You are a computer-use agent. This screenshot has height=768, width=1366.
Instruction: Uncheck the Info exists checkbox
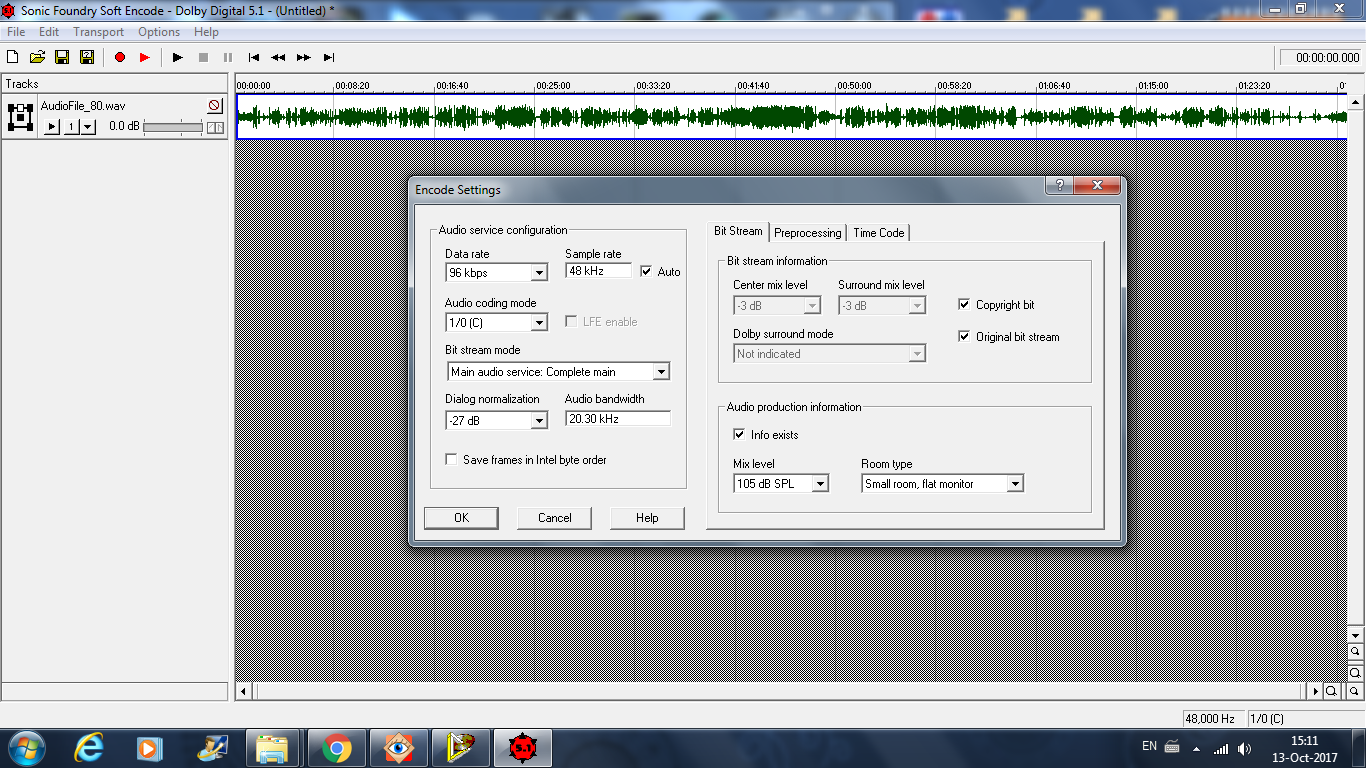(x=739, y=435)
